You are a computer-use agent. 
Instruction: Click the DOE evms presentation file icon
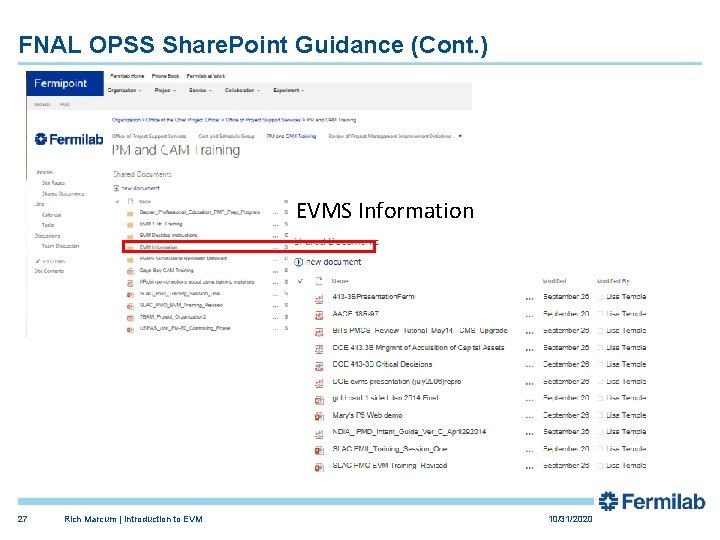319,383
